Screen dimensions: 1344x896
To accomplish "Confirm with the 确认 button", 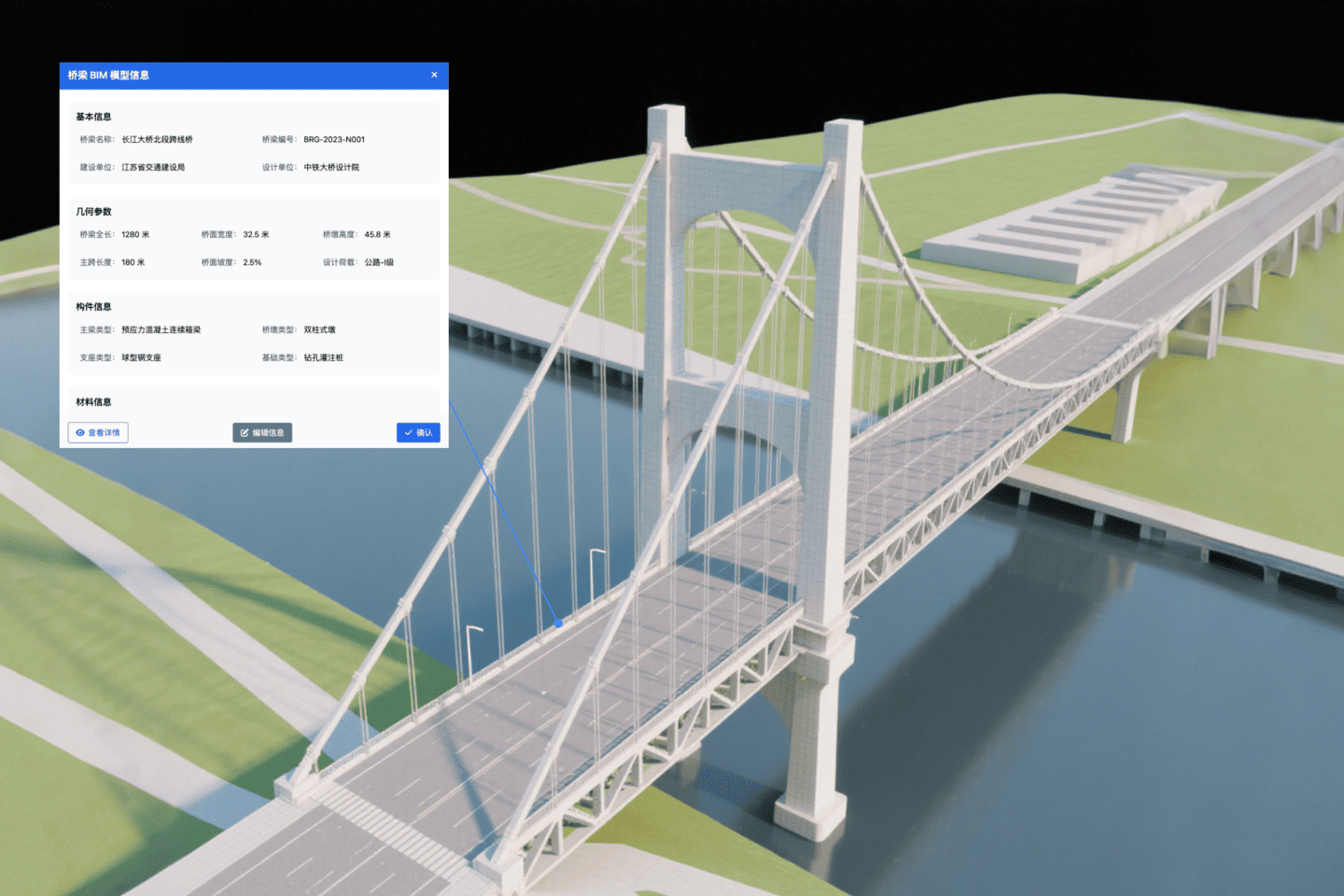I will (418, 432).
